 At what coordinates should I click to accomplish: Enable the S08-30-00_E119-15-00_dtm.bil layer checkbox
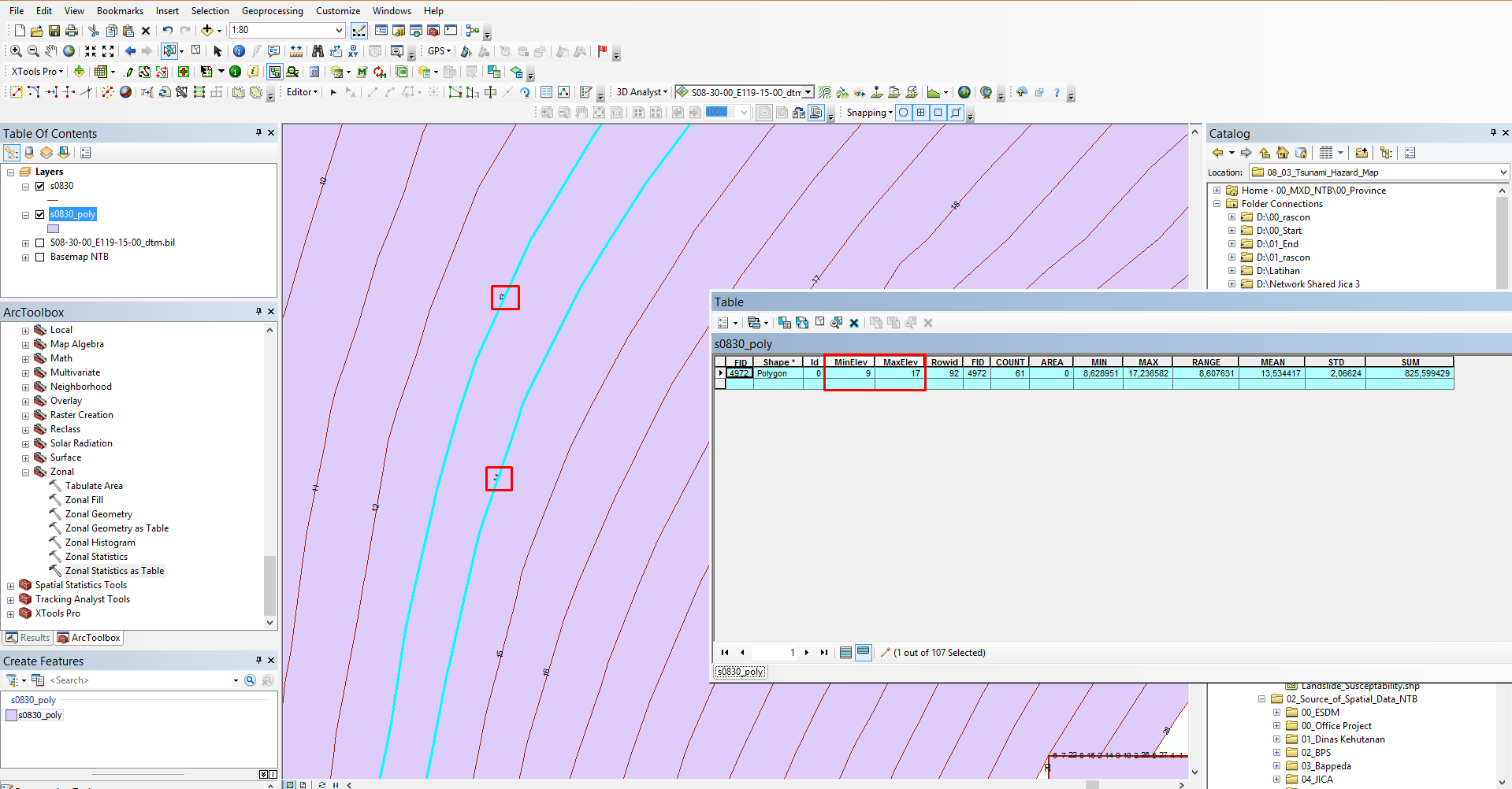coord(40,243)
